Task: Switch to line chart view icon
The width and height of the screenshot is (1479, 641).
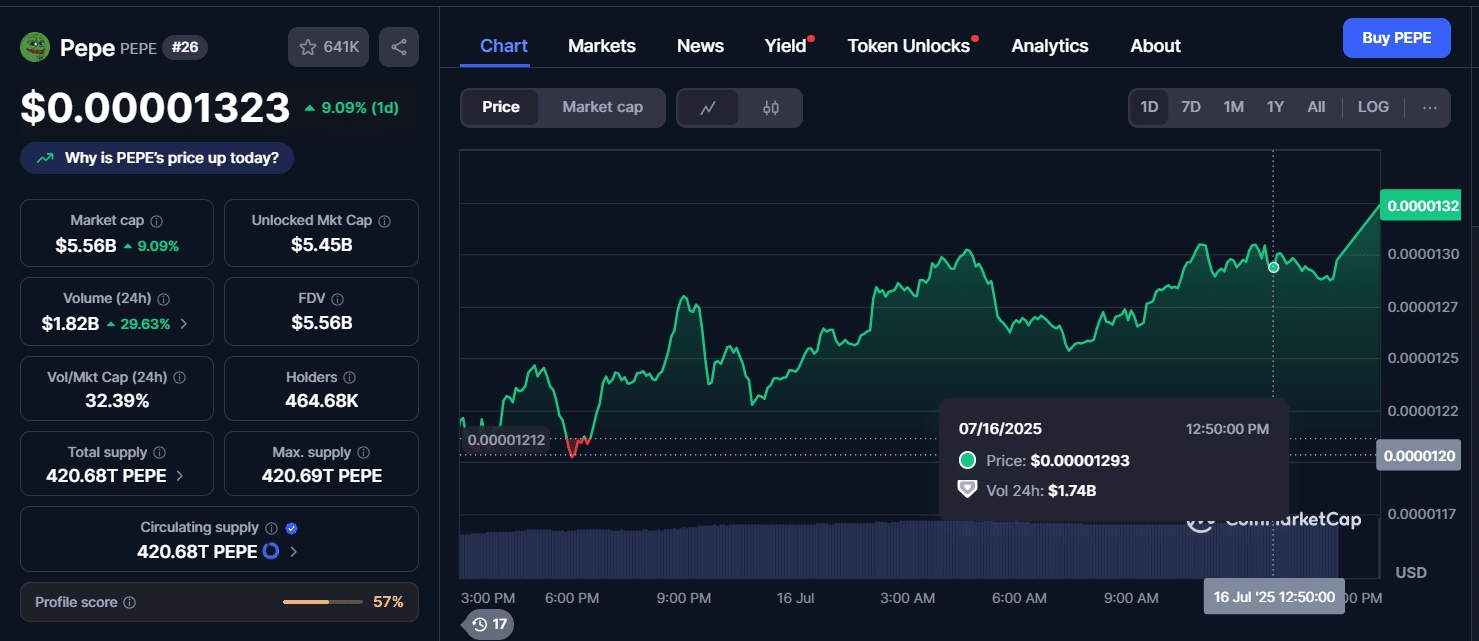Action: tap(708, 108)
